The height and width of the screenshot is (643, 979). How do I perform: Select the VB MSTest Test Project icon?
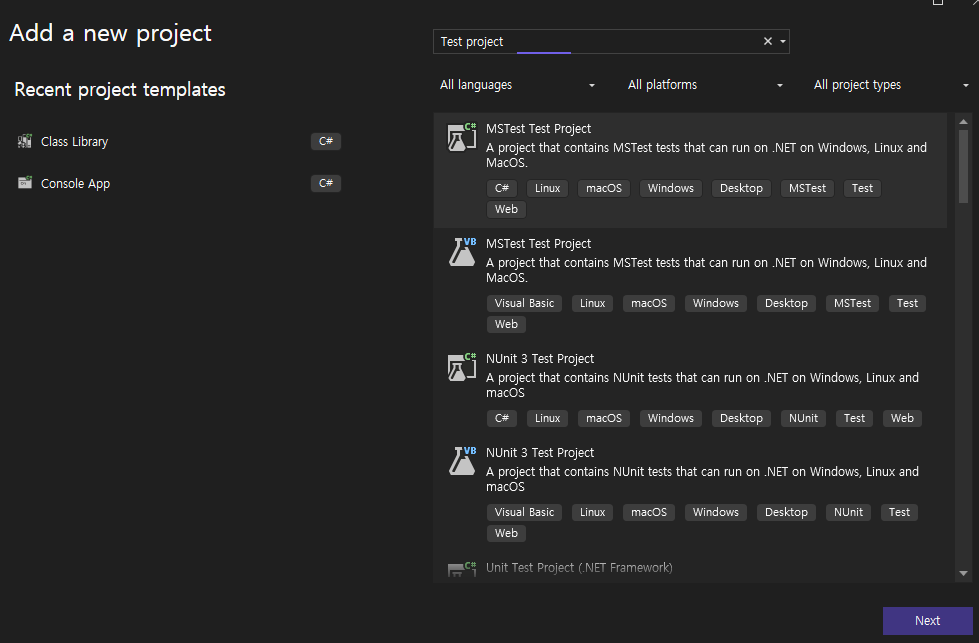point(461,253)
